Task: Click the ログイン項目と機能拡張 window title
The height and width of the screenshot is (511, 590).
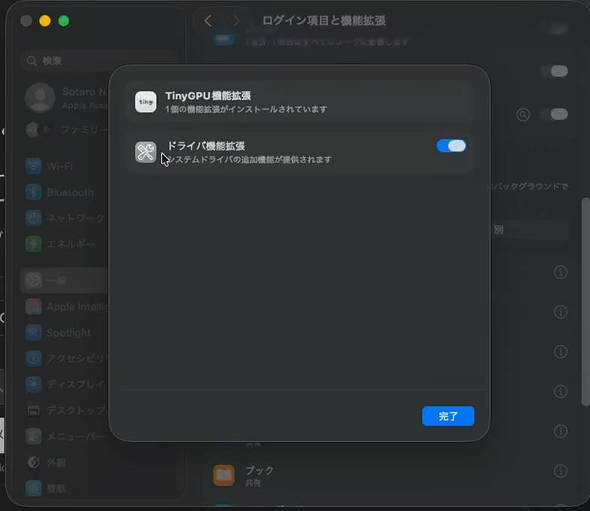Action: (x=324, y=21)
